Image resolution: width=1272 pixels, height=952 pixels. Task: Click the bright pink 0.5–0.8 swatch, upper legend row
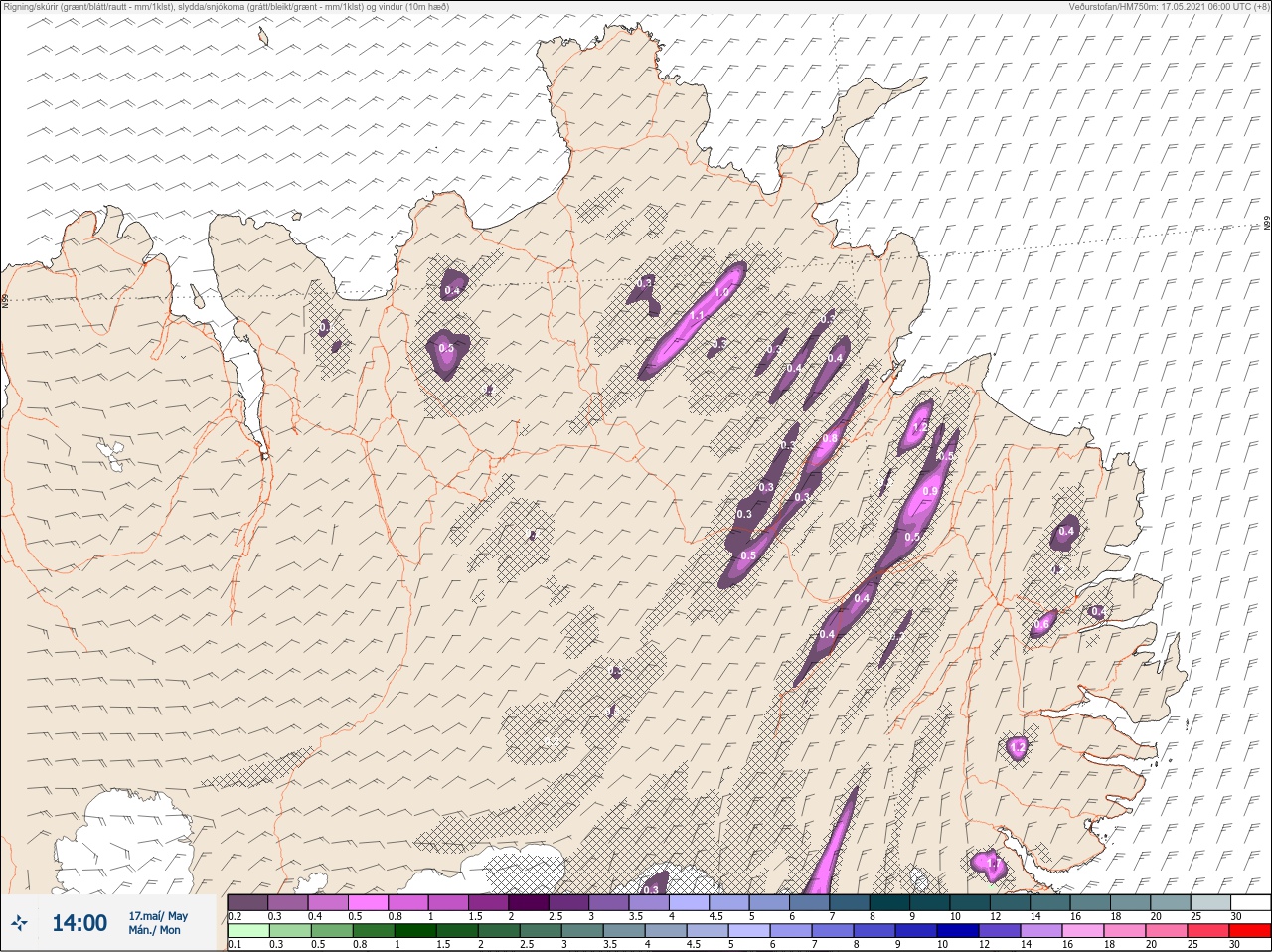pos(369,902)
